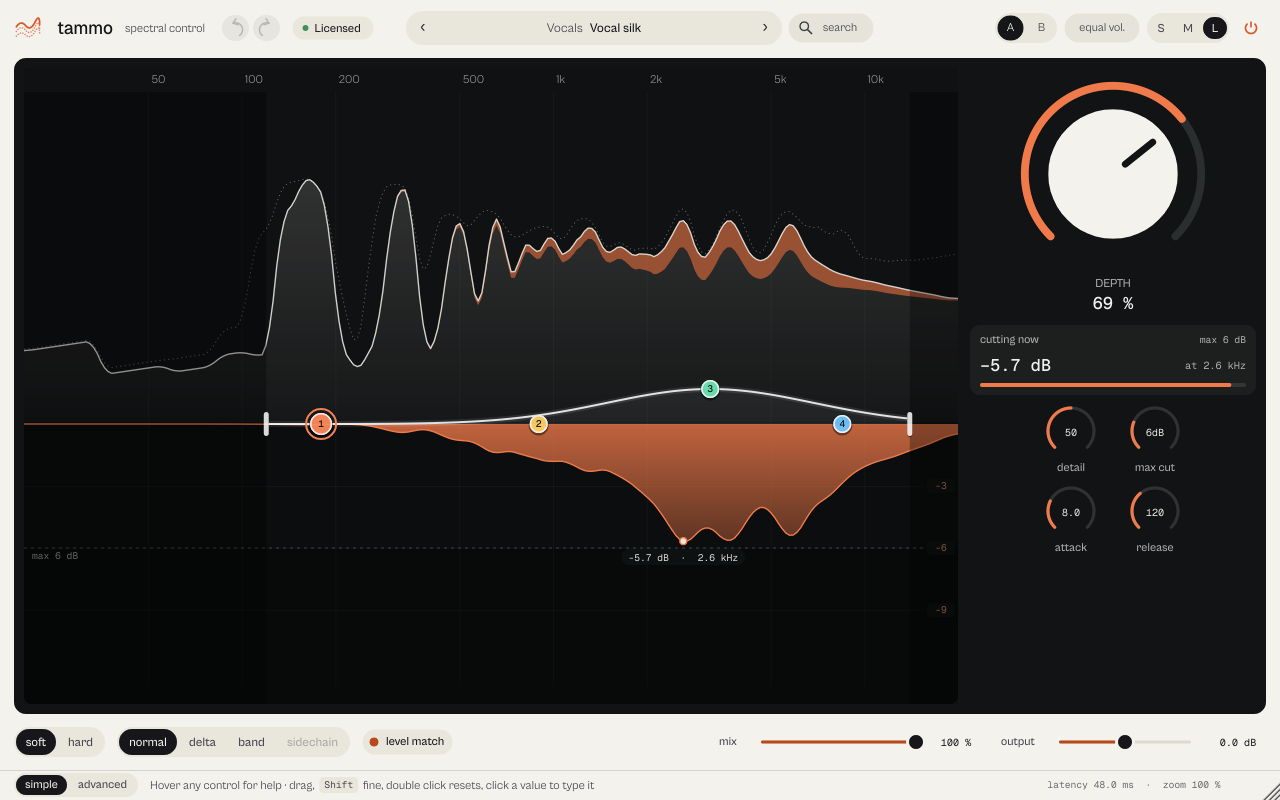Click the tammo logo icon
The image size is (1280, 800).
(x=28, y=28)
